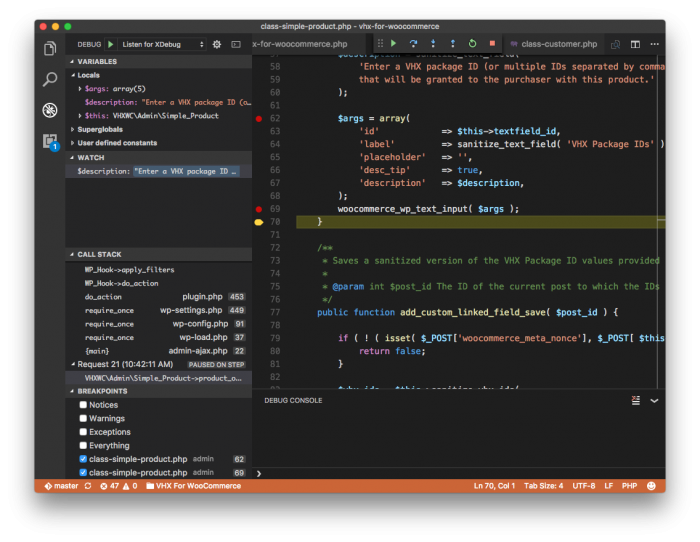The width and height of the screenshot is (700, 542).
Task: Enable Exceptions breakpoint checkbox
Action: pyautogui.click(x=83, y=432)
